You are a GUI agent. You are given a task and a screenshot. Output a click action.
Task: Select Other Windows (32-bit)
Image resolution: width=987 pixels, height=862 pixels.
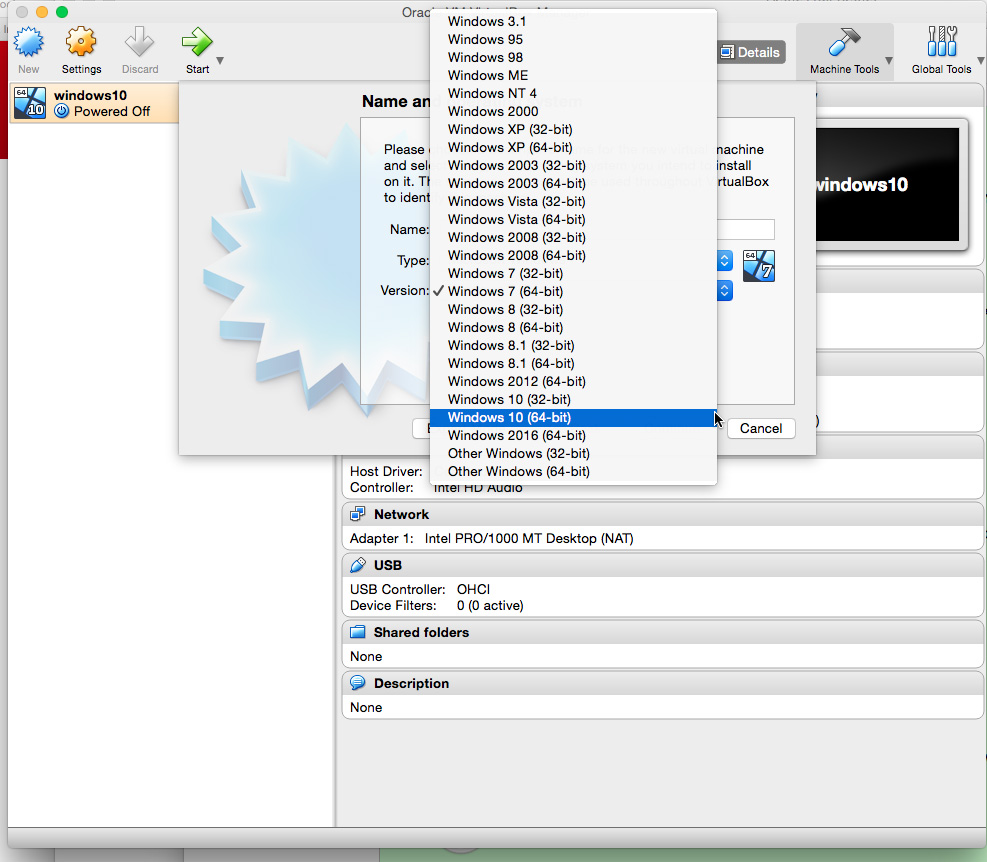(573, 453)
